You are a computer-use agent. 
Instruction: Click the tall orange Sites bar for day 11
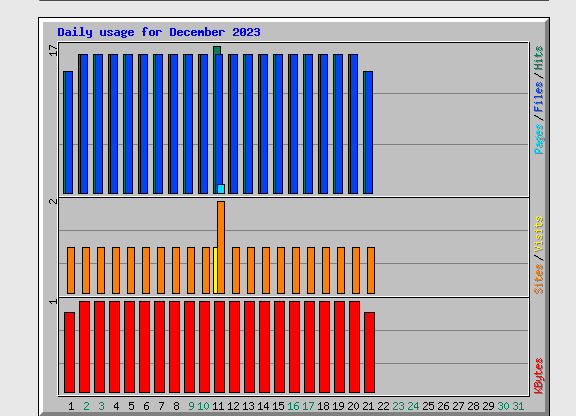[x=221, y=247]
